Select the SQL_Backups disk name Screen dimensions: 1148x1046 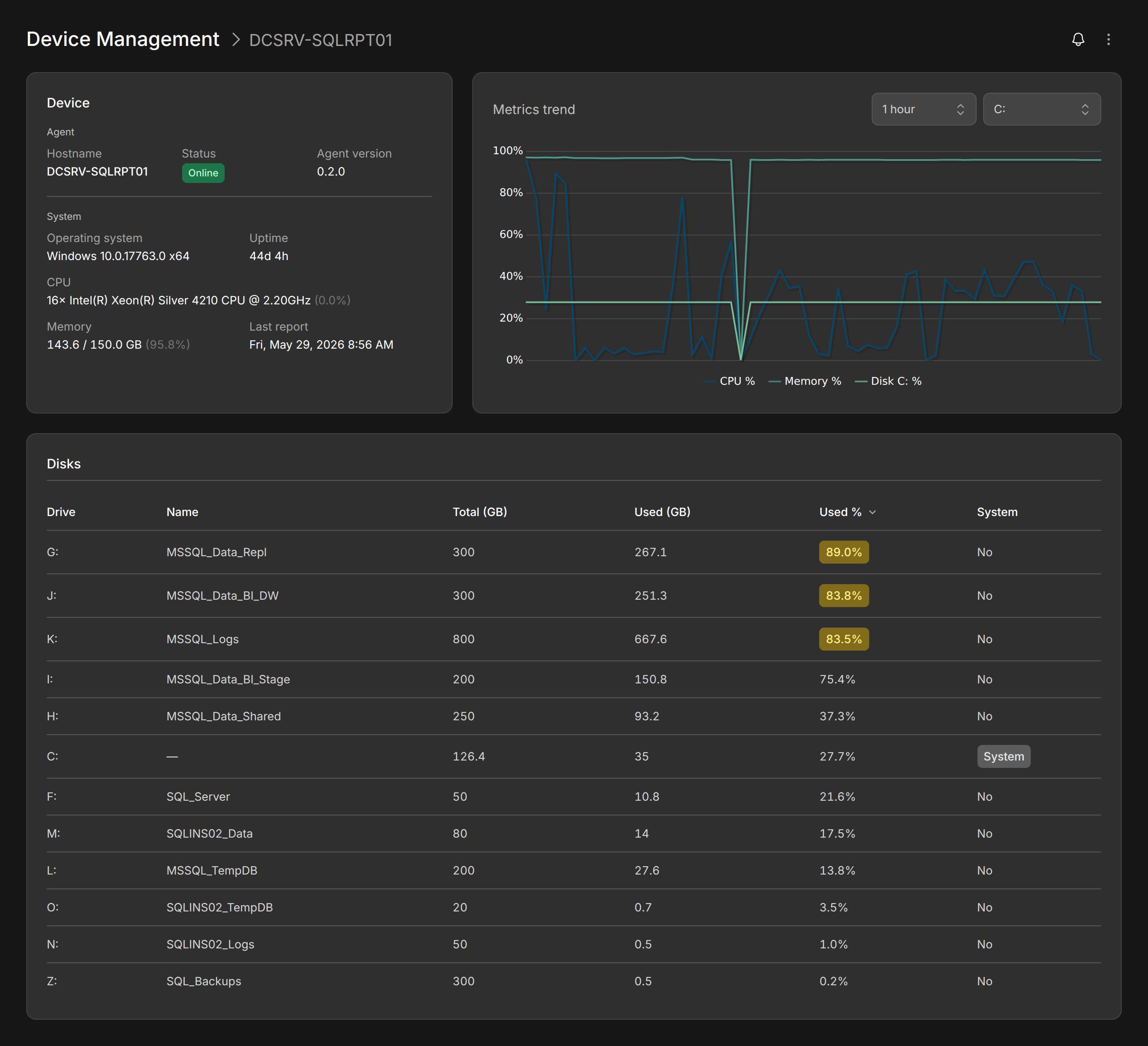[204, 981]
